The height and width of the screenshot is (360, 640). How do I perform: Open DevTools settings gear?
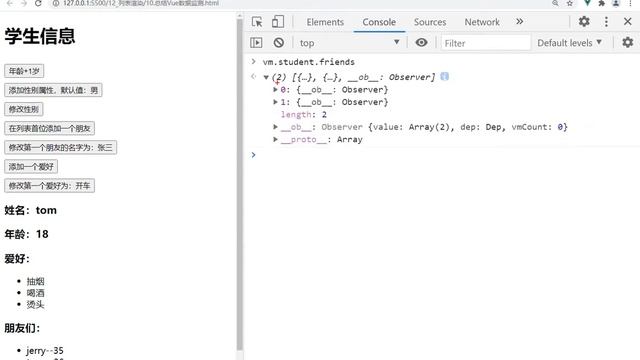(584, 22)
